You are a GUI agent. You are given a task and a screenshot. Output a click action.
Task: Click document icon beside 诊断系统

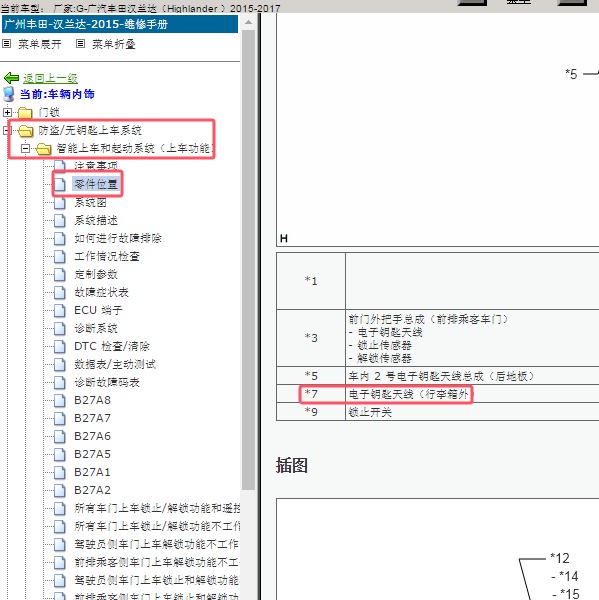point(60,328)
